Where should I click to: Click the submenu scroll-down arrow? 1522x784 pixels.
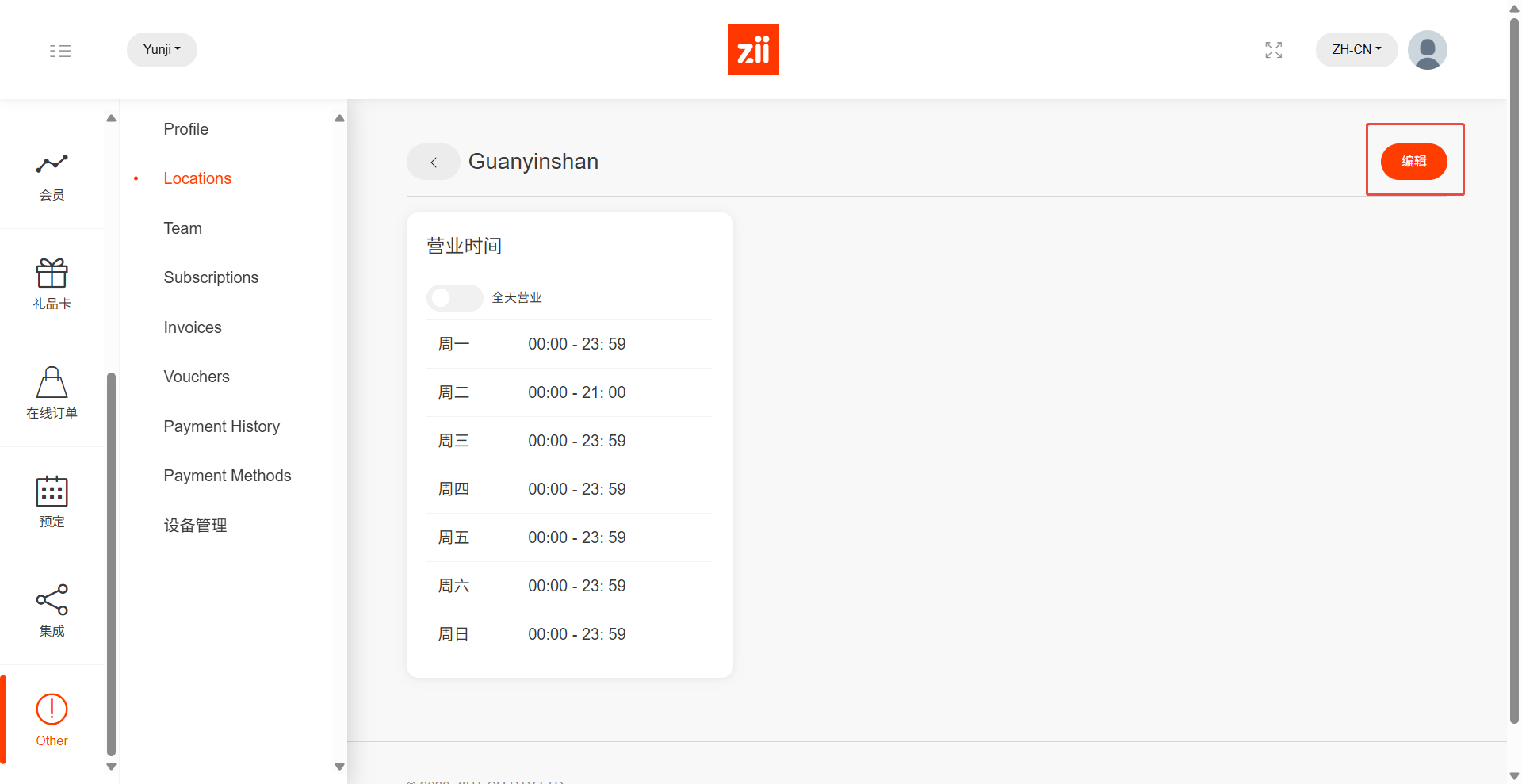coord(339,767)
